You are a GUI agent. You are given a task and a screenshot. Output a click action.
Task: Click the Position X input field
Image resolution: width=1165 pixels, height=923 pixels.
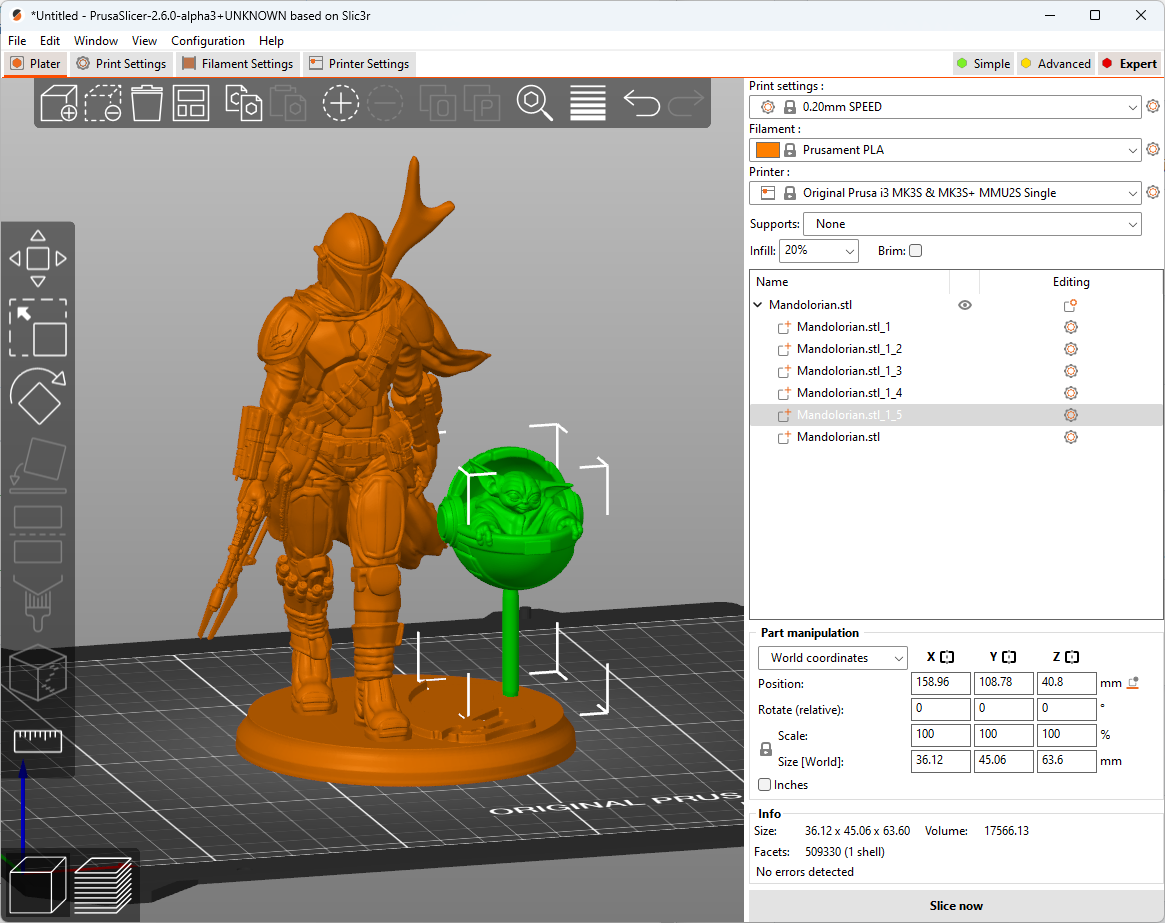coord(941,683)
